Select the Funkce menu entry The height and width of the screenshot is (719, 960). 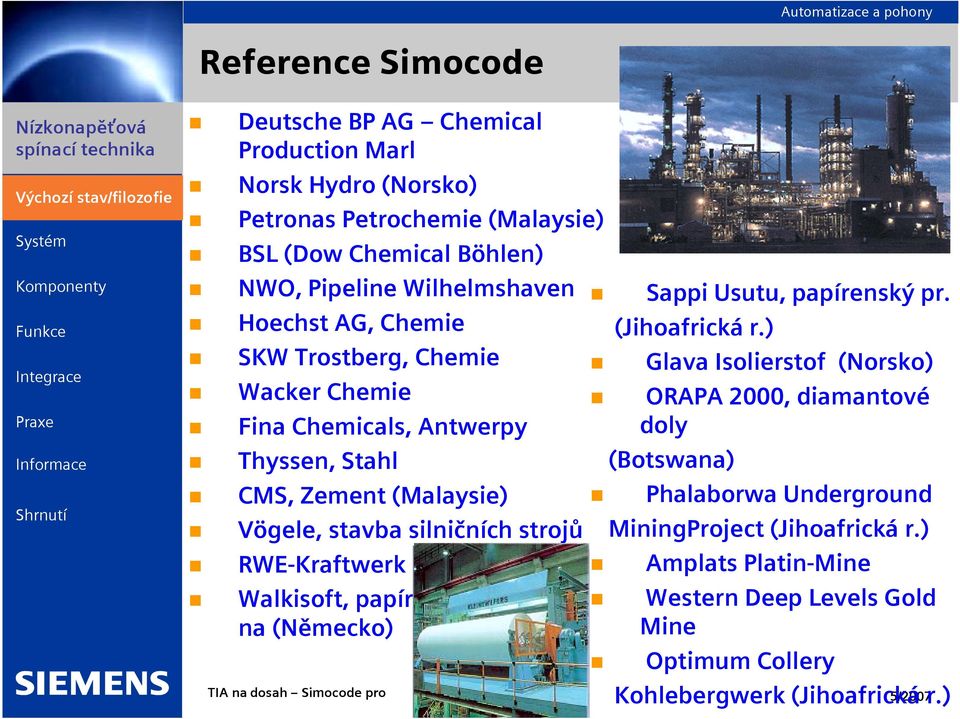pyautogui.click(x=41, y=331)
